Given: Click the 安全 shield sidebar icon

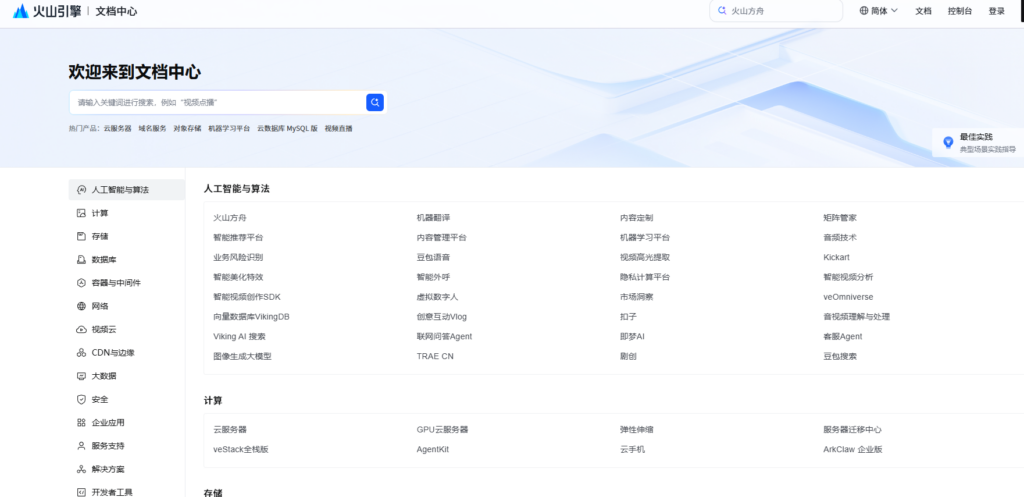Looking at the screenshot, I should 81,399.
